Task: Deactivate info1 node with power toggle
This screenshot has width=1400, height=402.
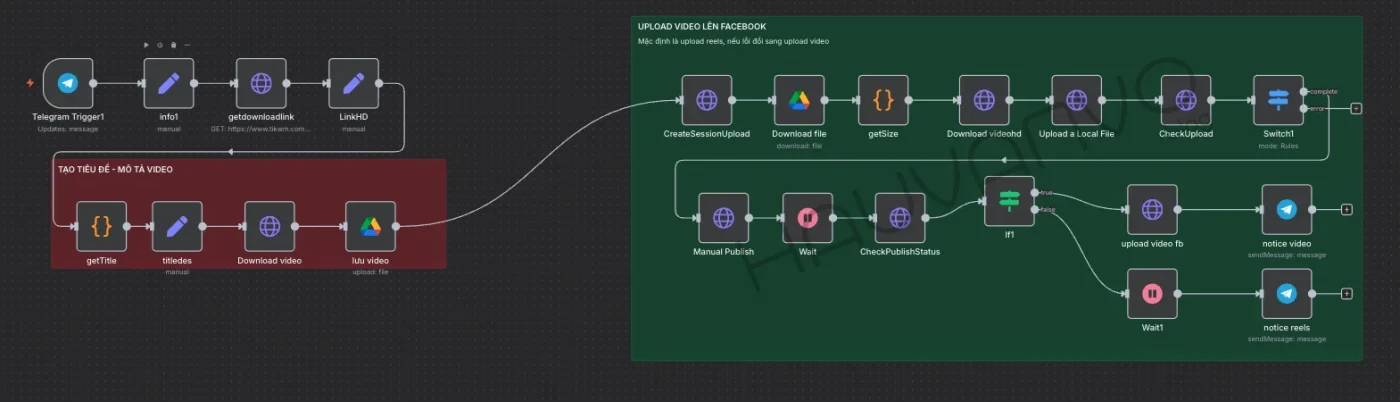Action: (160, 45)
